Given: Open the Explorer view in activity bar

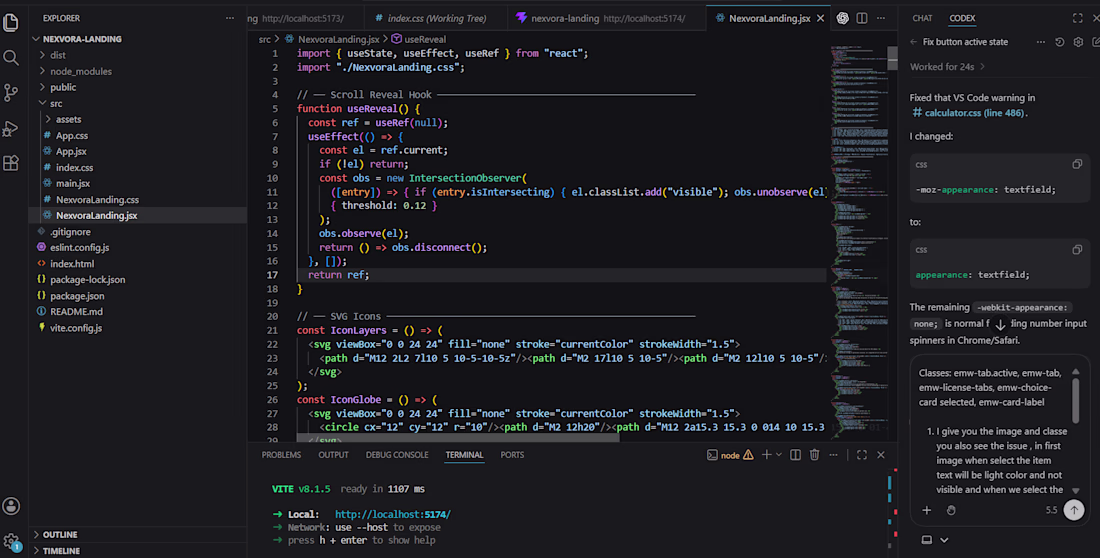Looking at the screenshot, I should pyautogui.click(x=11, y=22).
